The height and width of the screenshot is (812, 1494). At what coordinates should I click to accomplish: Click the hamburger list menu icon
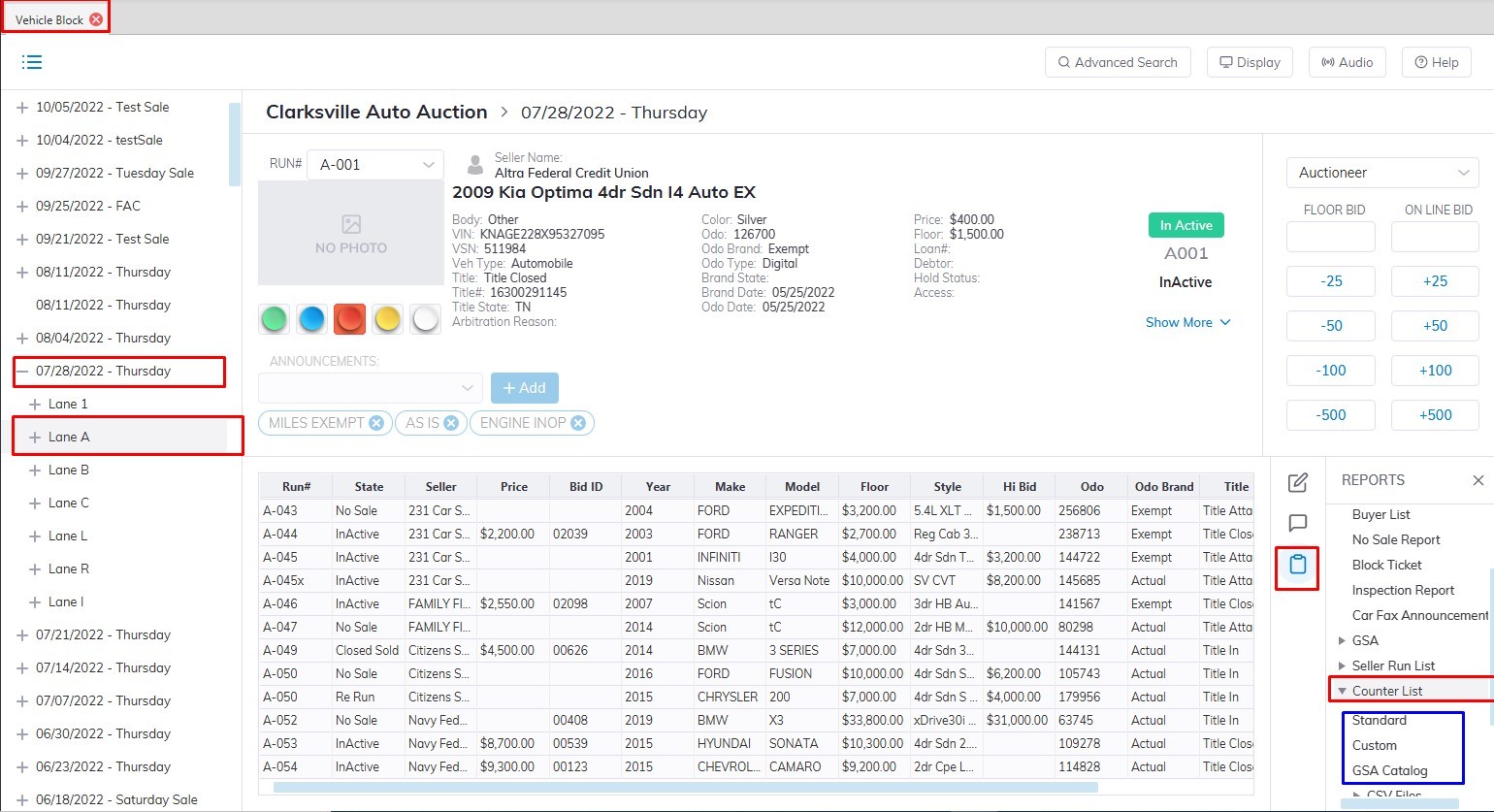(x=32, y=62)
